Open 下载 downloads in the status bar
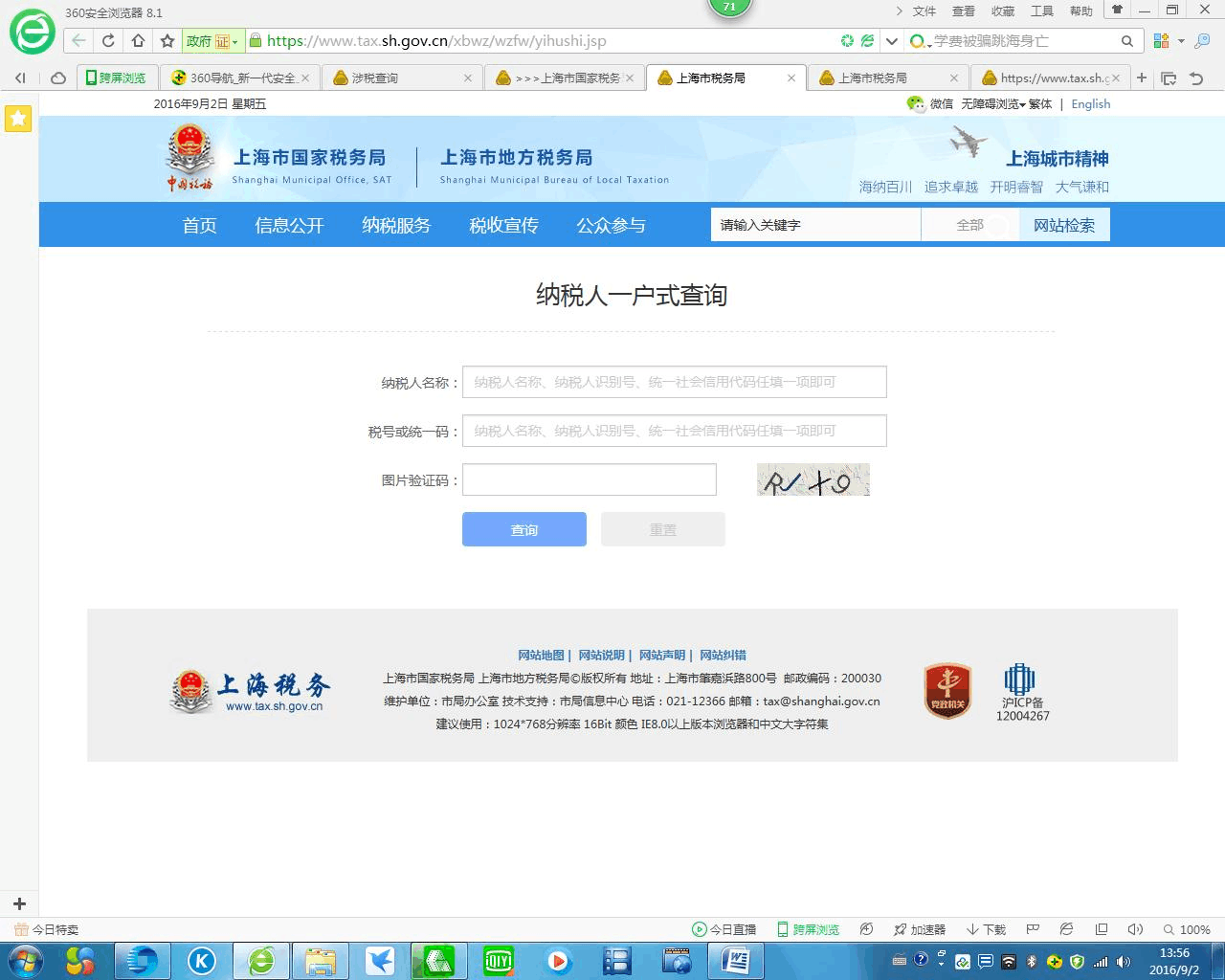 (986, 929)
